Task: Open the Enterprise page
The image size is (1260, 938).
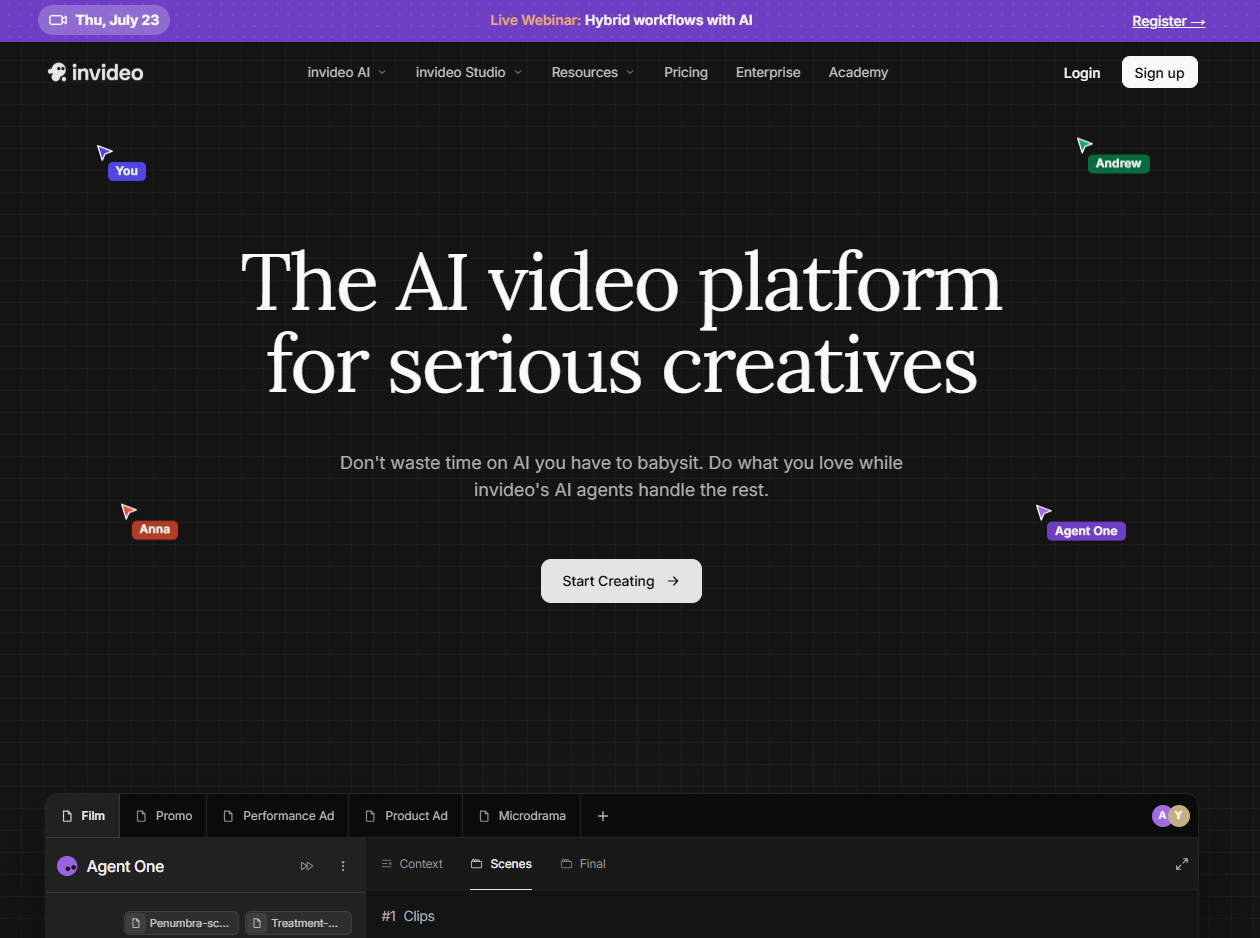Action: tap(768, 72)
